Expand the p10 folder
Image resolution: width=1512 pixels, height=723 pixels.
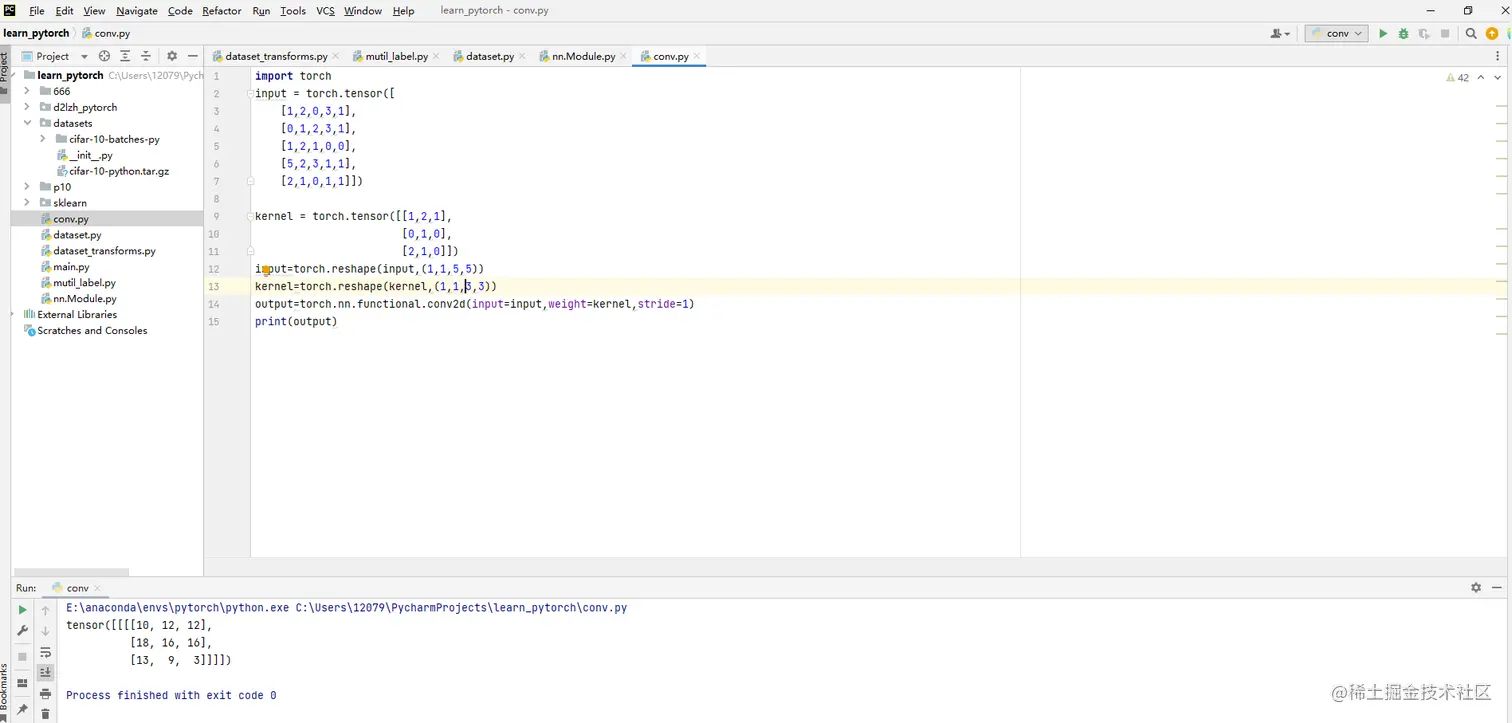coord(27,187)
